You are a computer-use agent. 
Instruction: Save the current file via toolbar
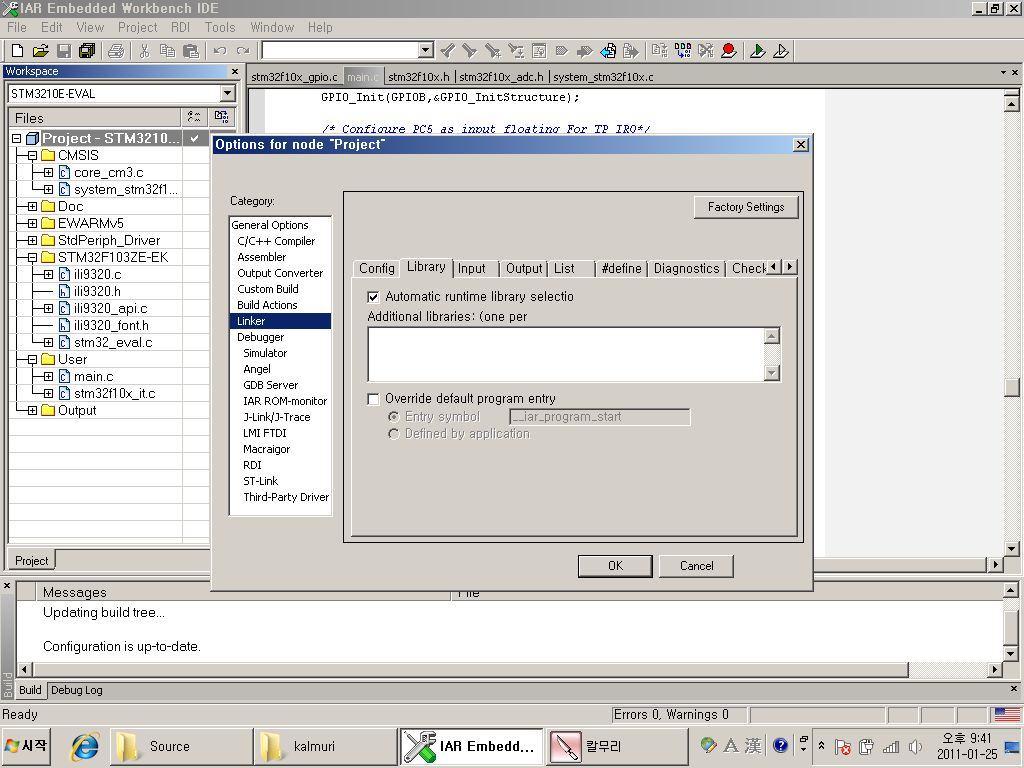click(64, 50)
